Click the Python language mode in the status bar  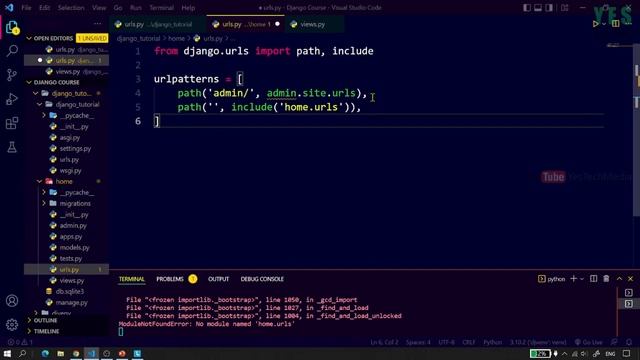coord(492,342)
